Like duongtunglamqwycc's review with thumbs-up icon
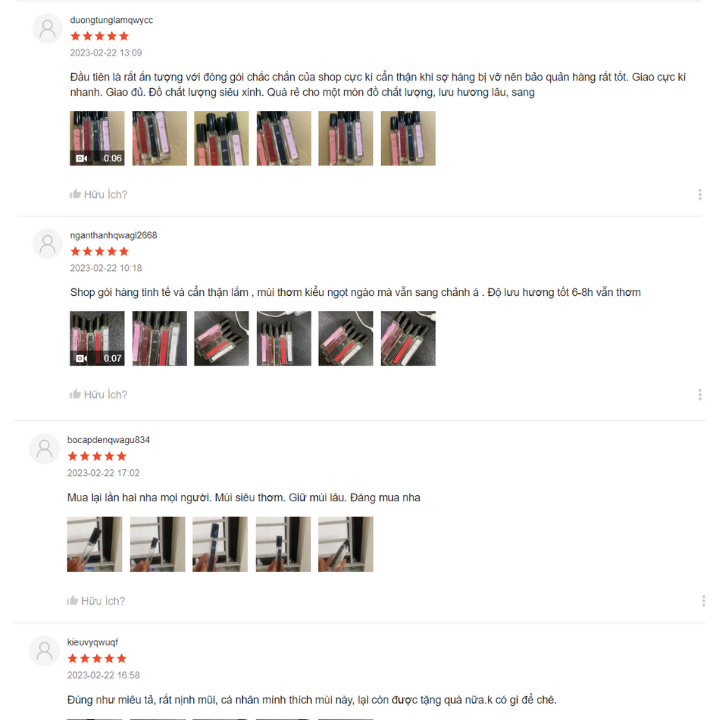 pyautogui.click(x=75, y=194)
